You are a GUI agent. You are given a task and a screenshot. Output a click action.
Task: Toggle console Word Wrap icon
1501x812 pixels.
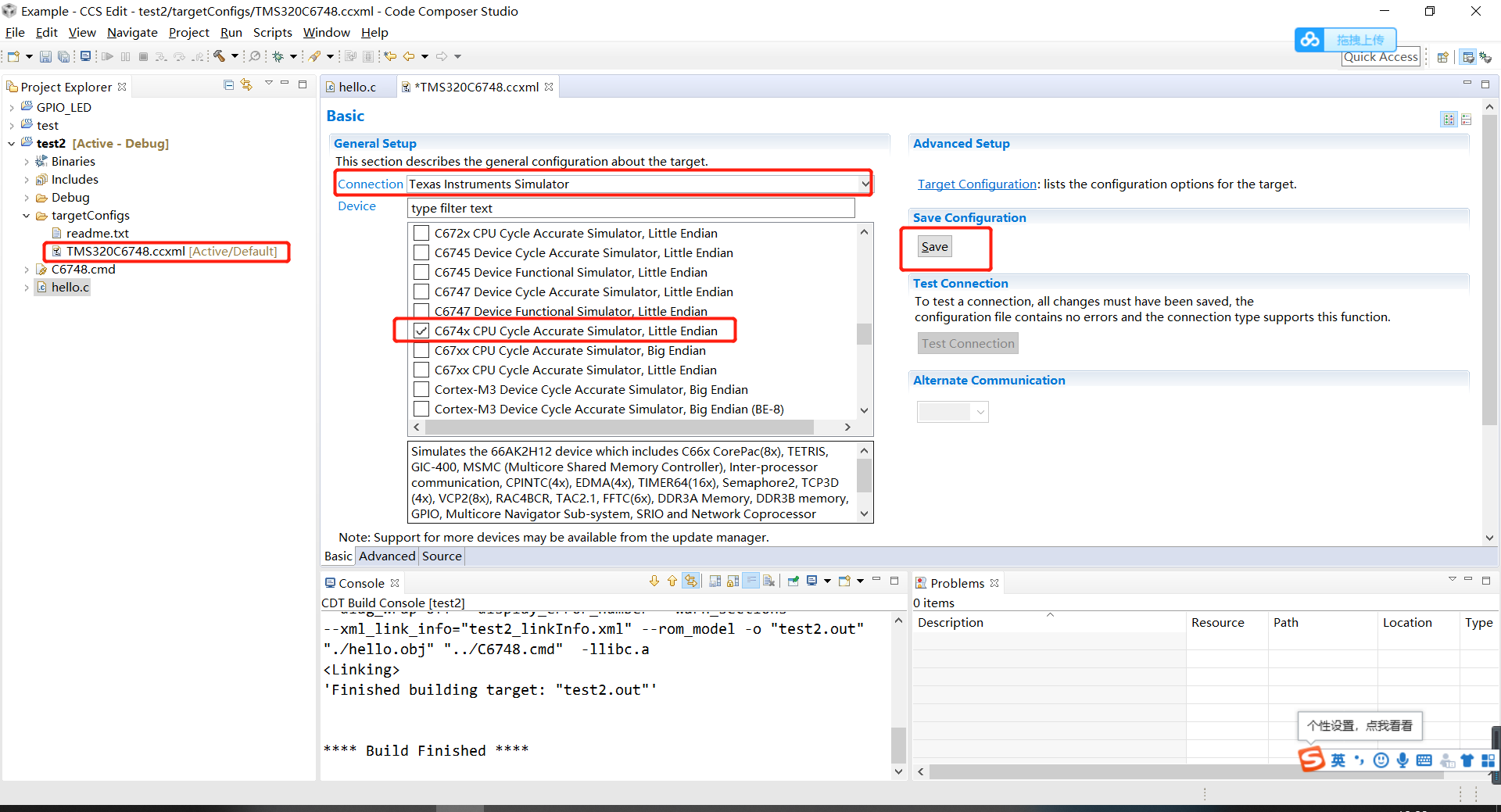(750, 581)
